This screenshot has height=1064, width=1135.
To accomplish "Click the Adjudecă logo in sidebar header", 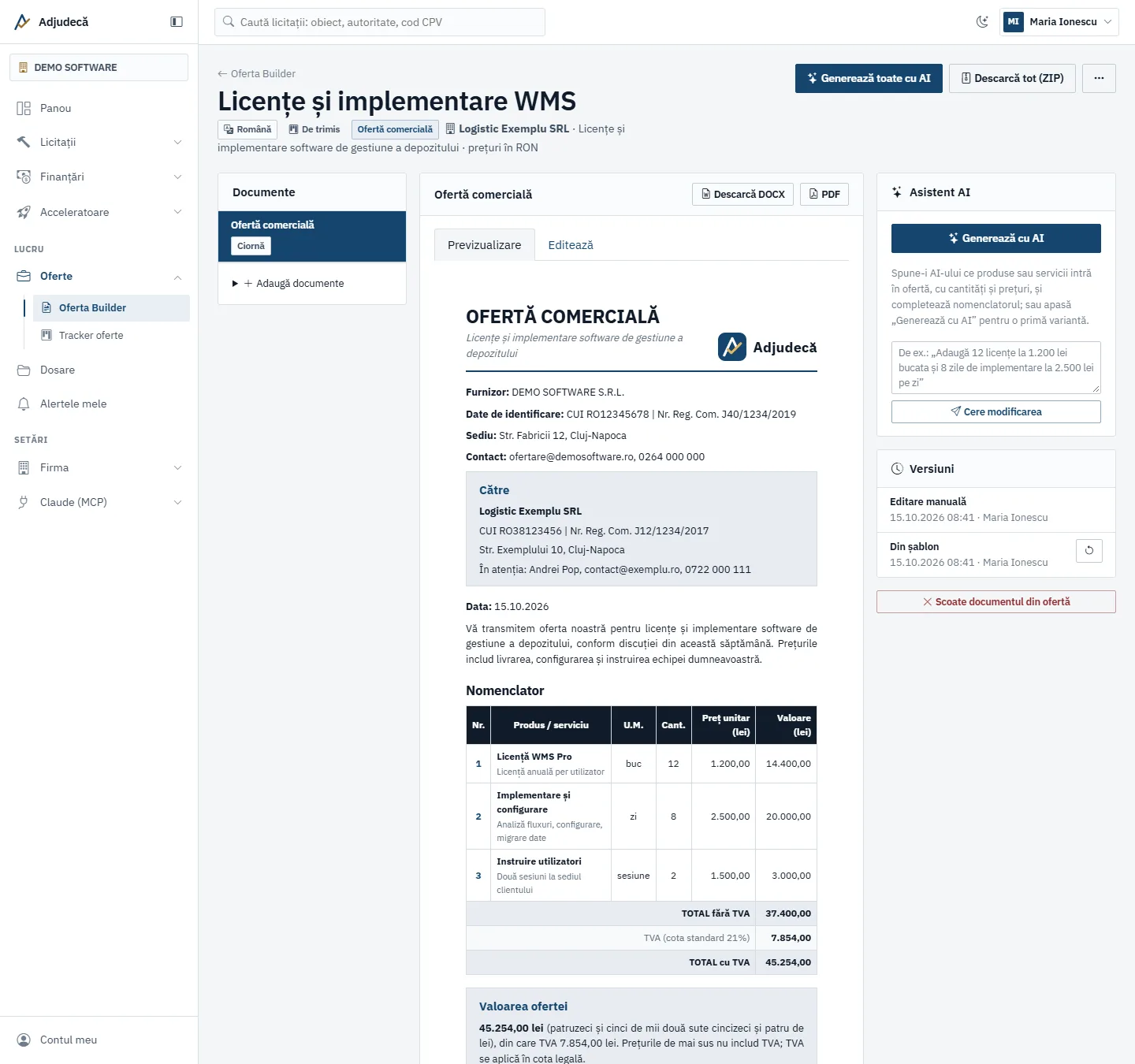I will pyautogui.click(x=52, y=22).
